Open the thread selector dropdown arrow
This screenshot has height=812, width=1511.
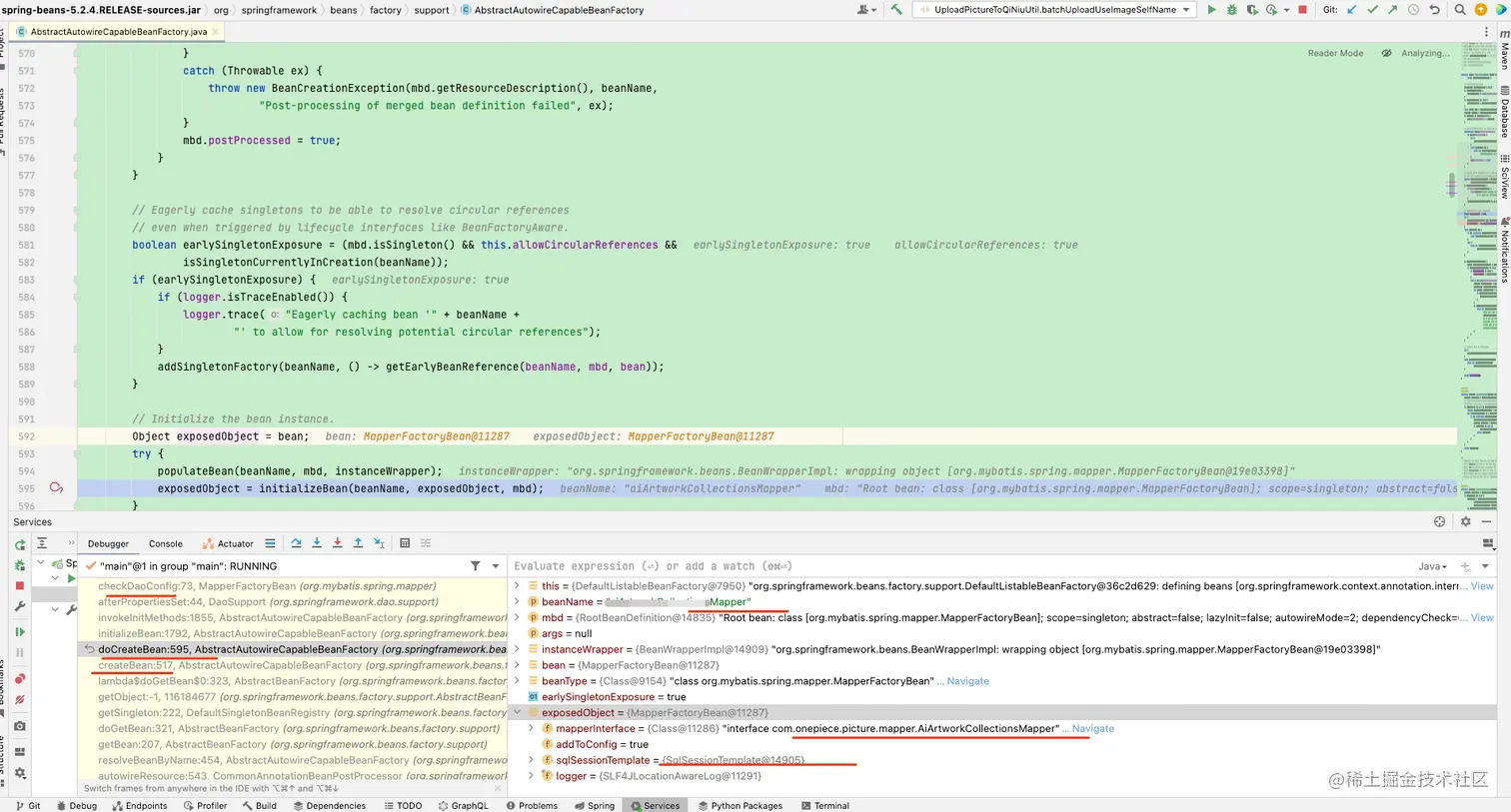pos(496,566)
